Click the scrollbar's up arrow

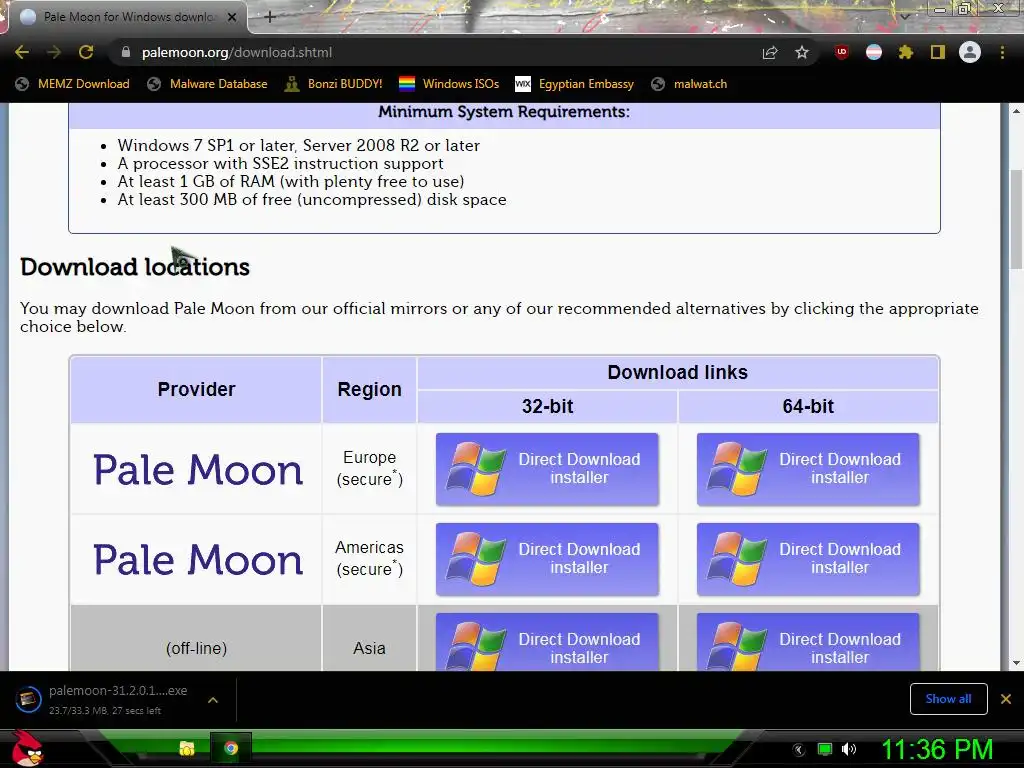(x=1016, y=111)
